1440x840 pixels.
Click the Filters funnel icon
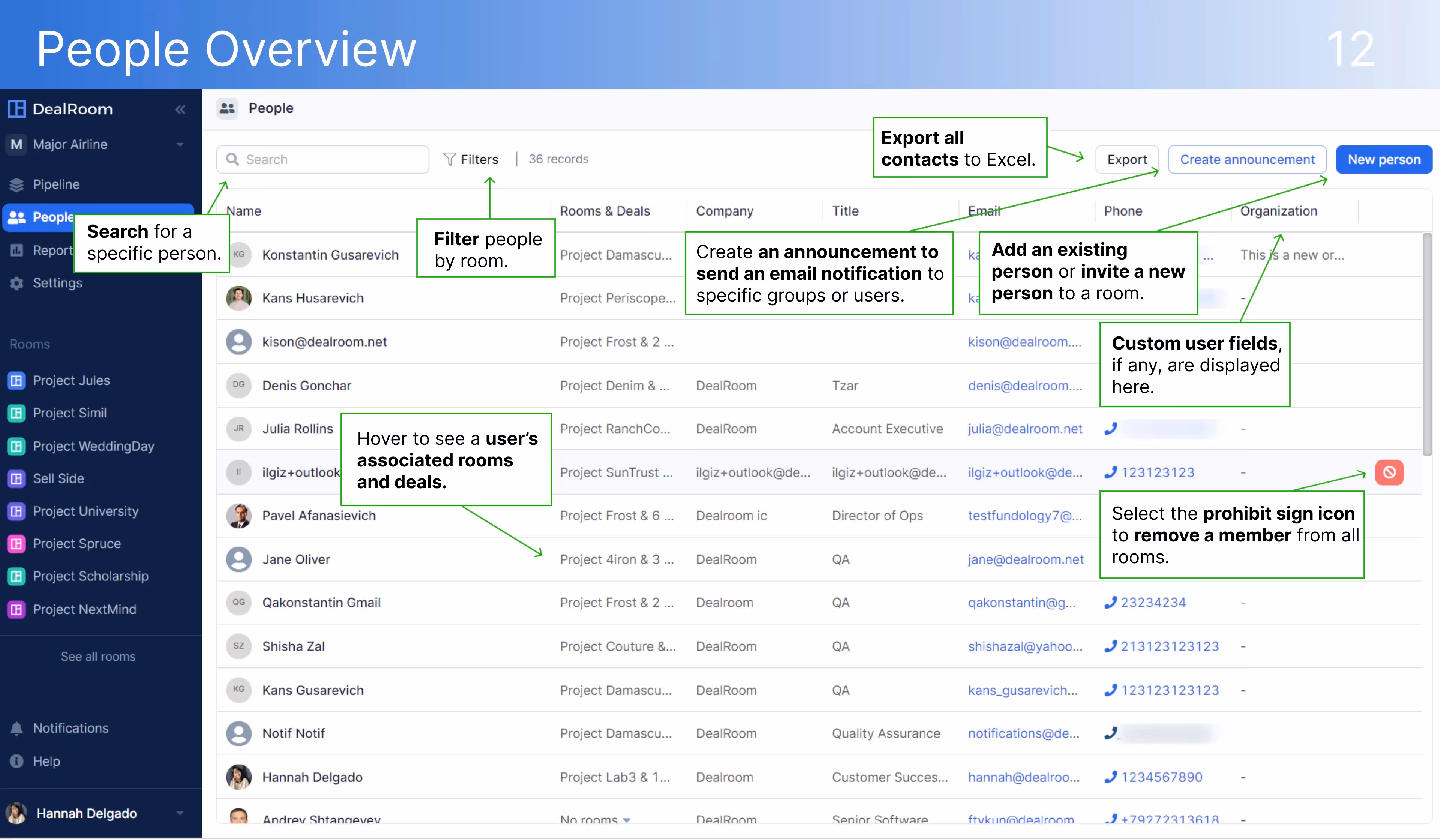[x=450, y=159]
